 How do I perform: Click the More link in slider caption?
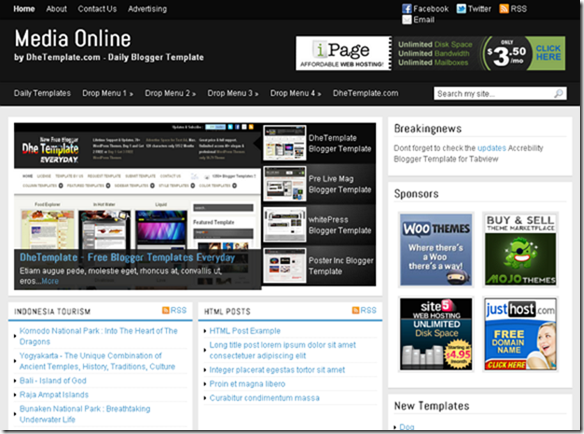click(x=50, y=281)
